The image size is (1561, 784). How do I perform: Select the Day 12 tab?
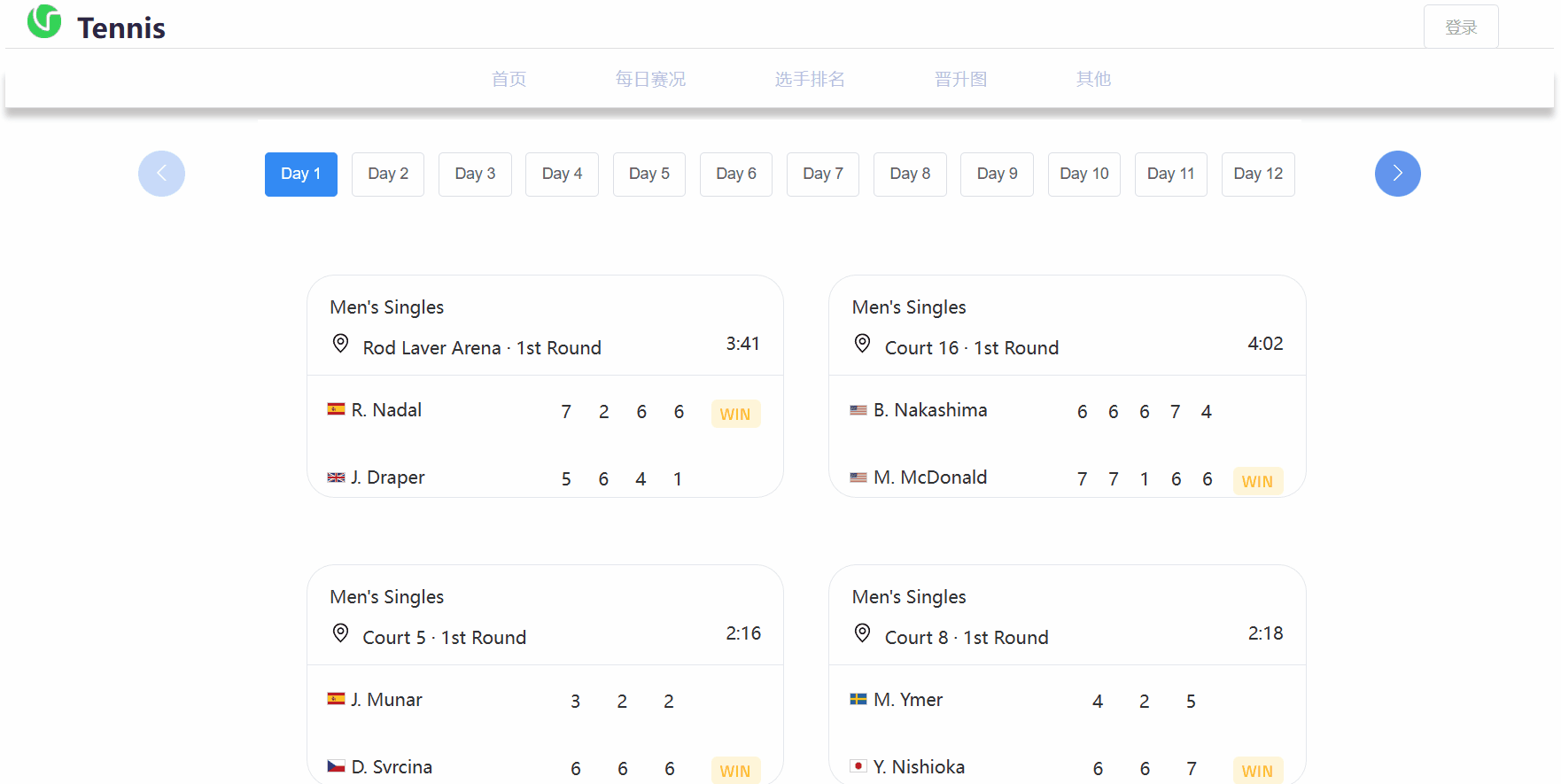coord(1258,175)
